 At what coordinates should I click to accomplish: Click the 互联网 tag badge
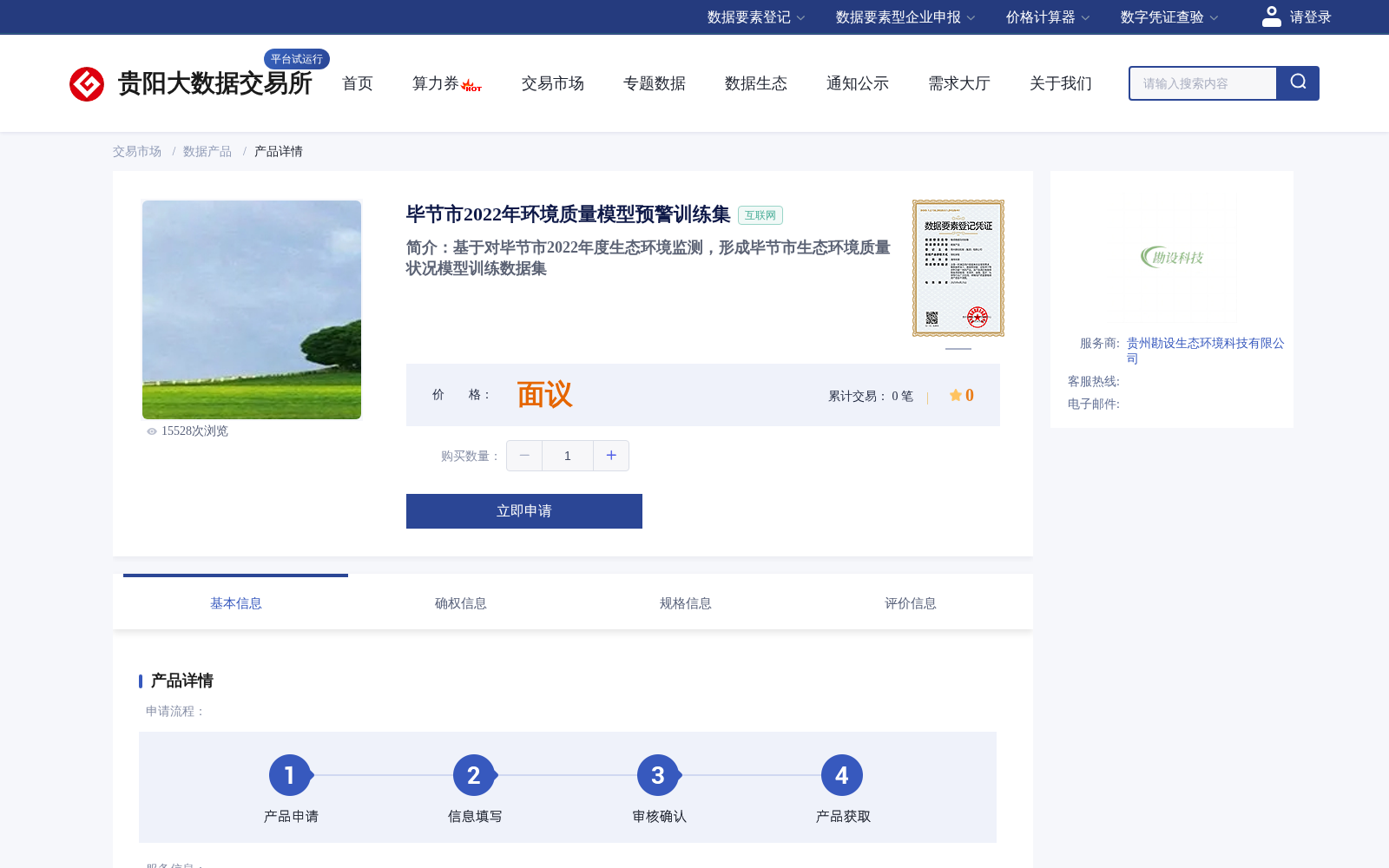pos(760,215)
